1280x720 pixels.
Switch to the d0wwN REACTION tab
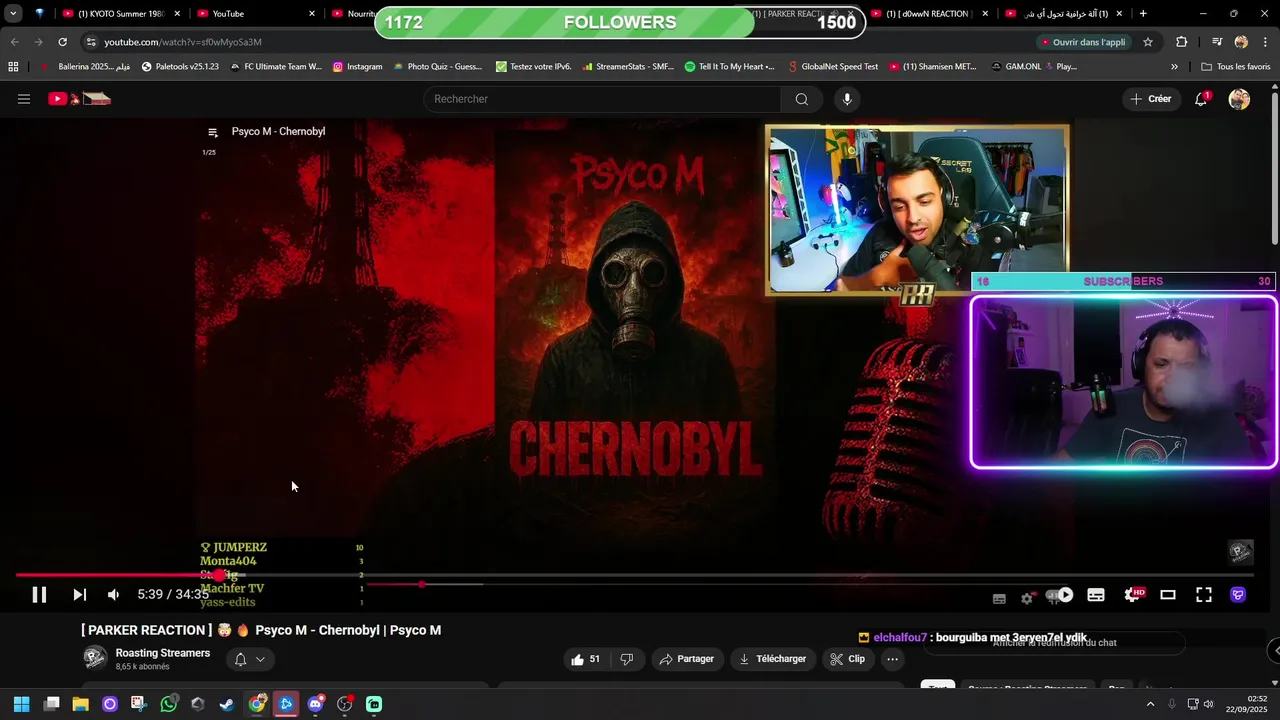pos(930,14)
